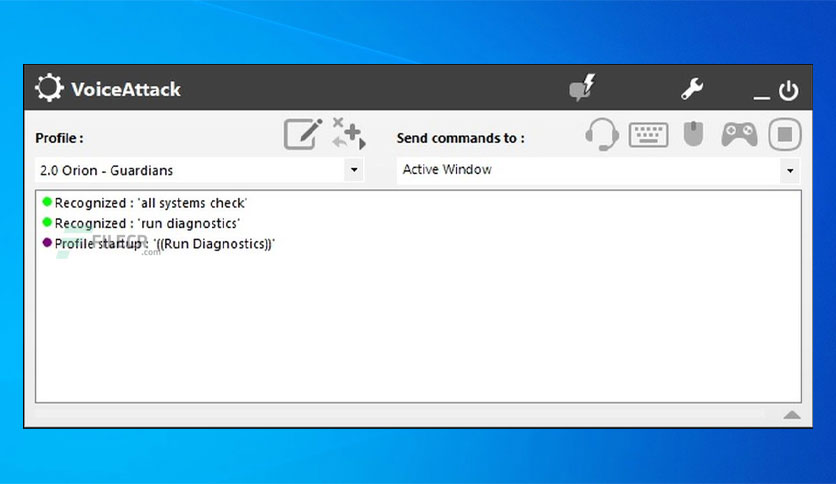The width and height of the screenshot is (836, 484).
Task: Edit the profile with the pencil icon
Action: 303,134
